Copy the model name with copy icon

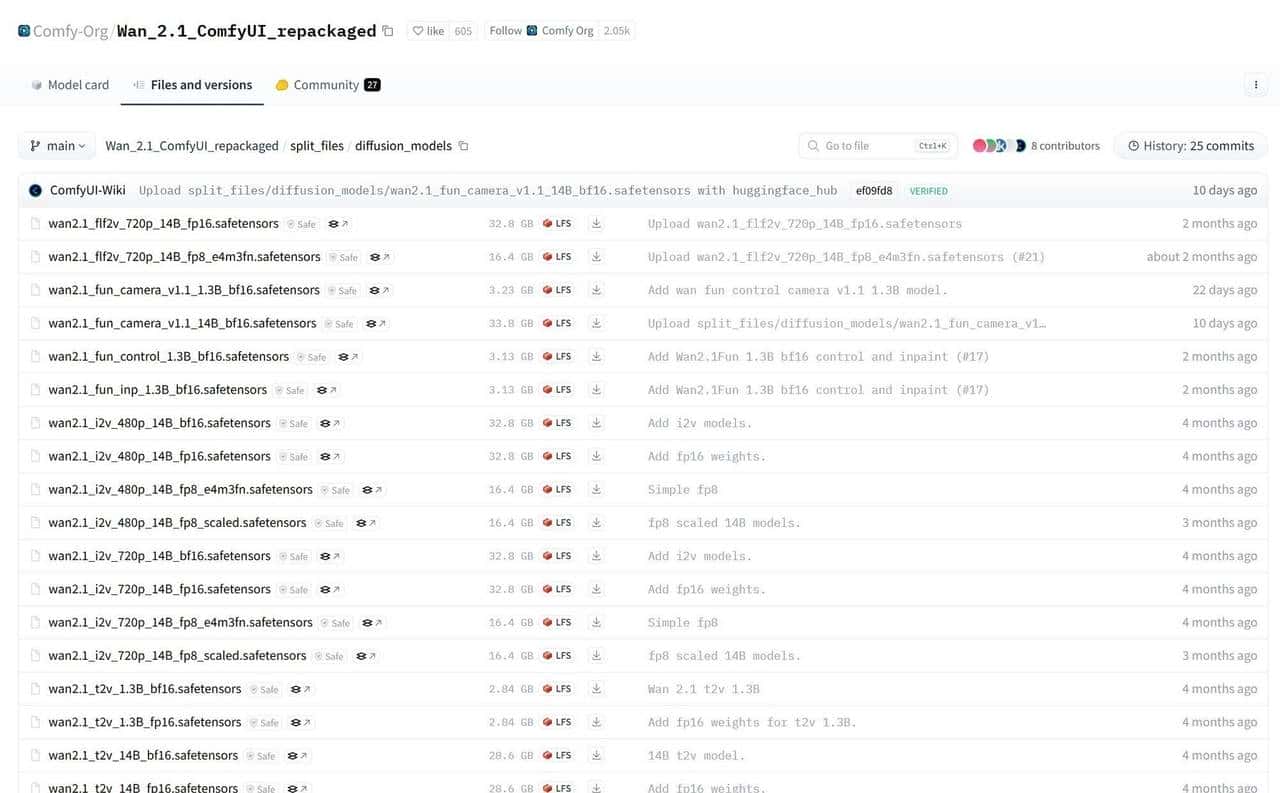click(x=388, y=31)
